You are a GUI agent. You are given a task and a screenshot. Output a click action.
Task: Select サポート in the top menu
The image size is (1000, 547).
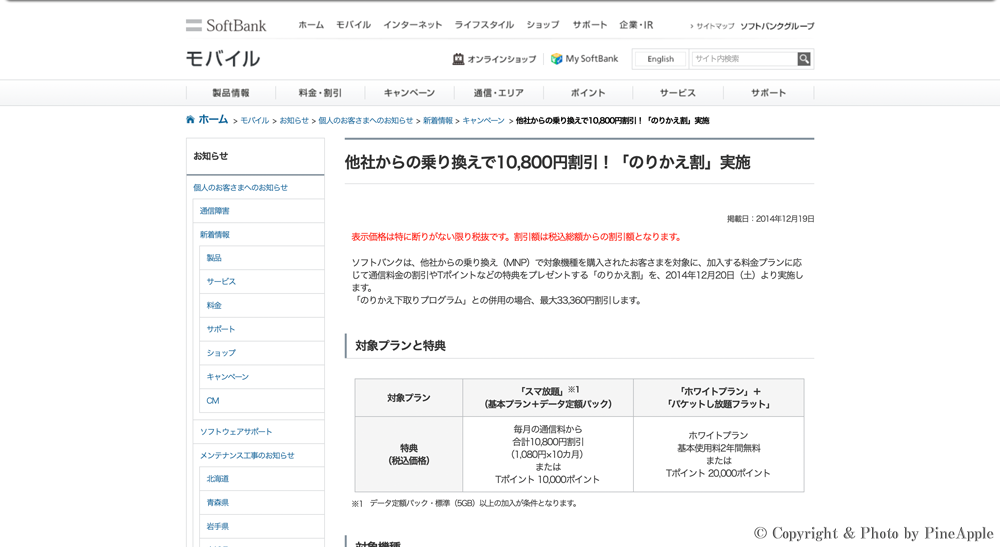coord(589,25)
